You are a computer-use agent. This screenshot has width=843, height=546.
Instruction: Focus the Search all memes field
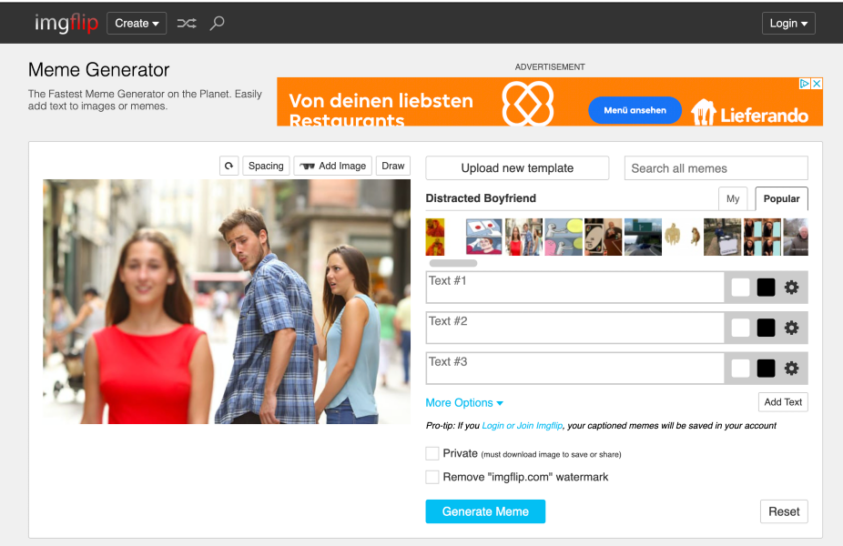[x=716, y=168]
